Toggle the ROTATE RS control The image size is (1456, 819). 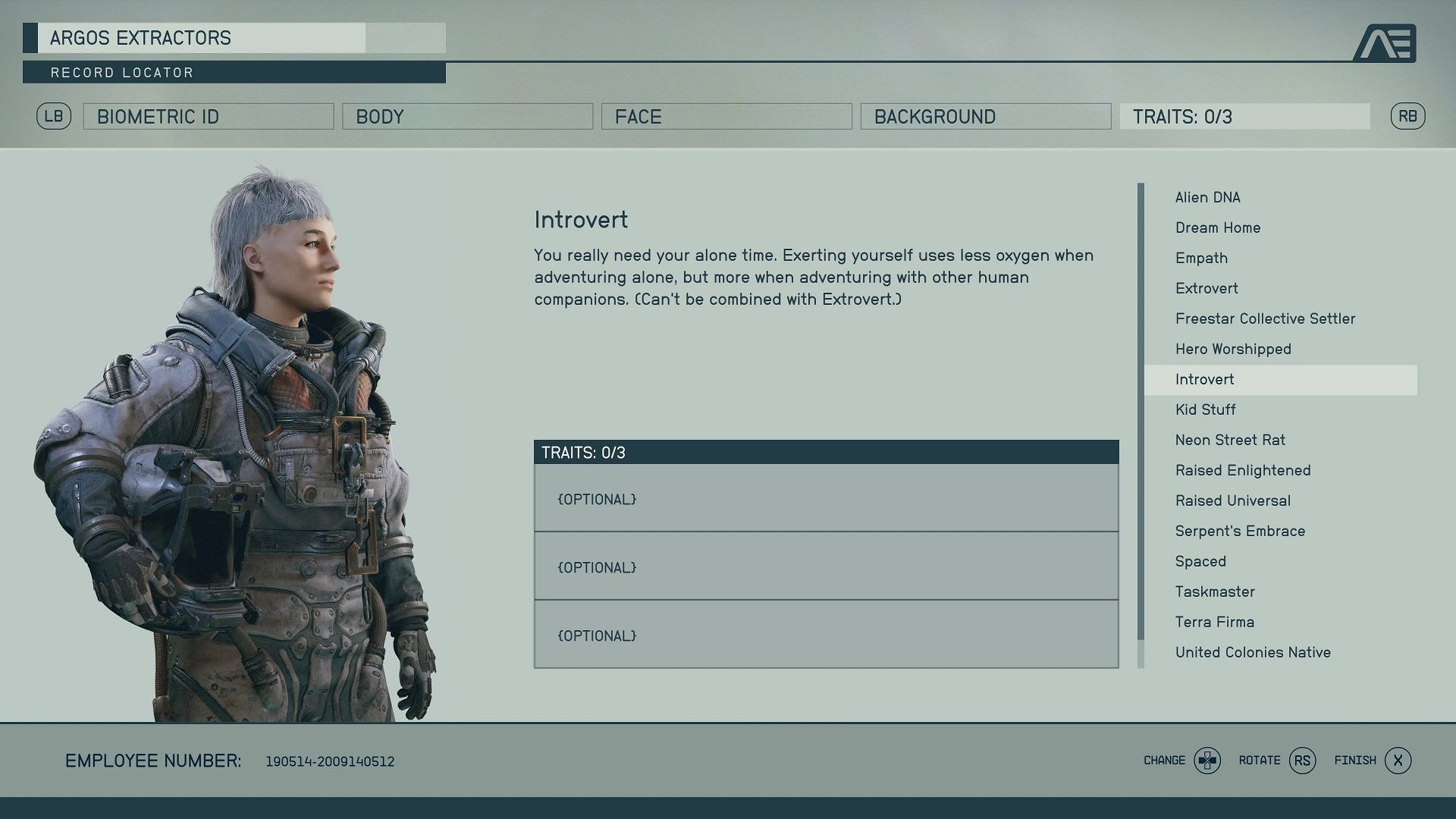pos(1301,760)
